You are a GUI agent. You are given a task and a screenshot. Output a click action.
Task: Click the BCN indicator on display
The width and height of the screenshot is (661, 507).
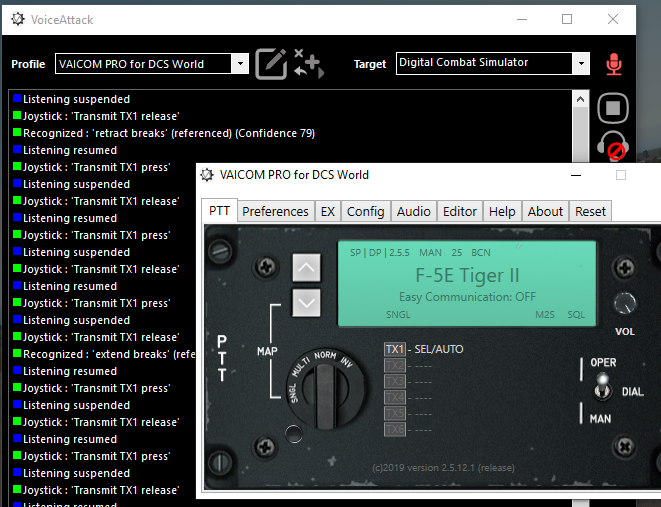point(481,252)
